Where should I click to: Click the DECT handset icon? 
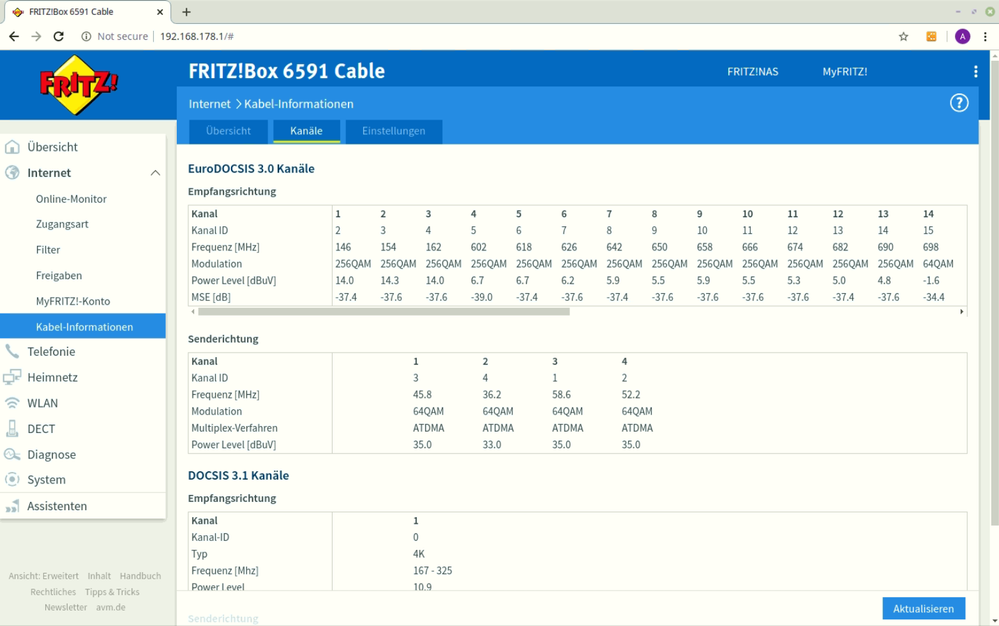(x=12, y=429)
